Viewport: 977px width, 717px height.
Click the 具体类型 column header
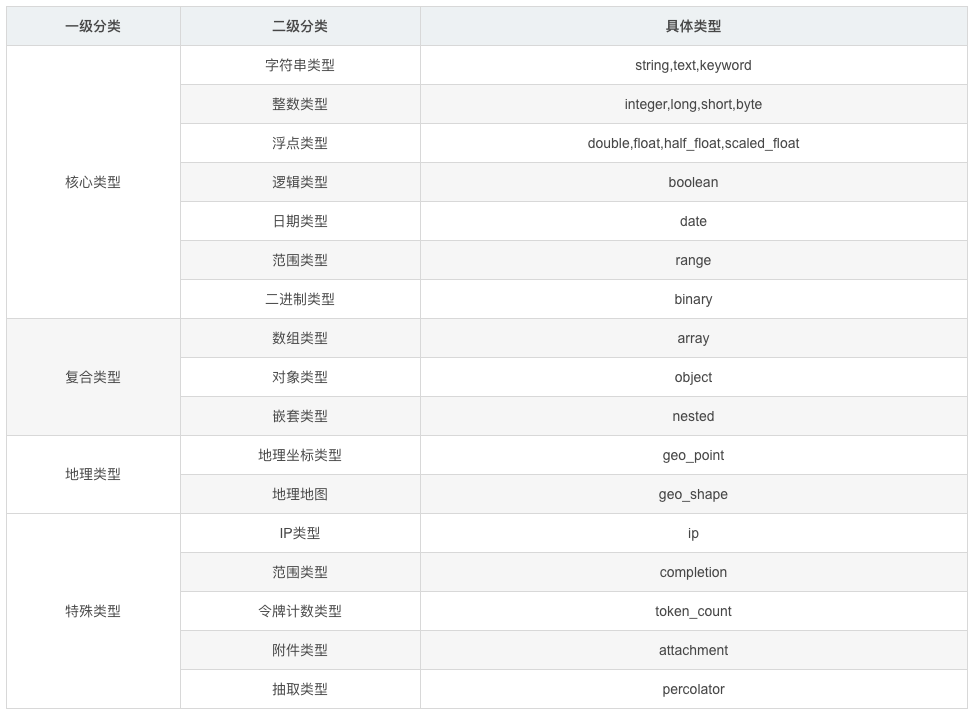tap(693, 27)
